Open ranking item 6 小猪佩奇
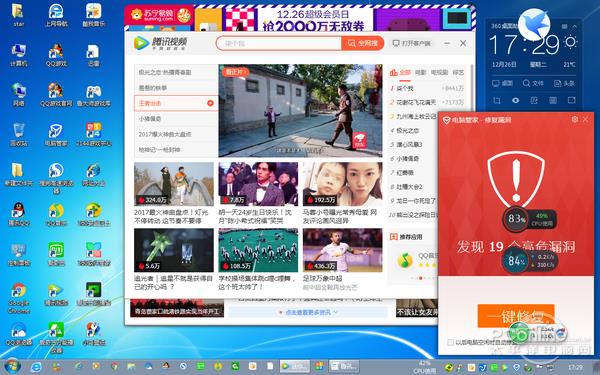Viewport: 600px width, 375px height. 409,158
